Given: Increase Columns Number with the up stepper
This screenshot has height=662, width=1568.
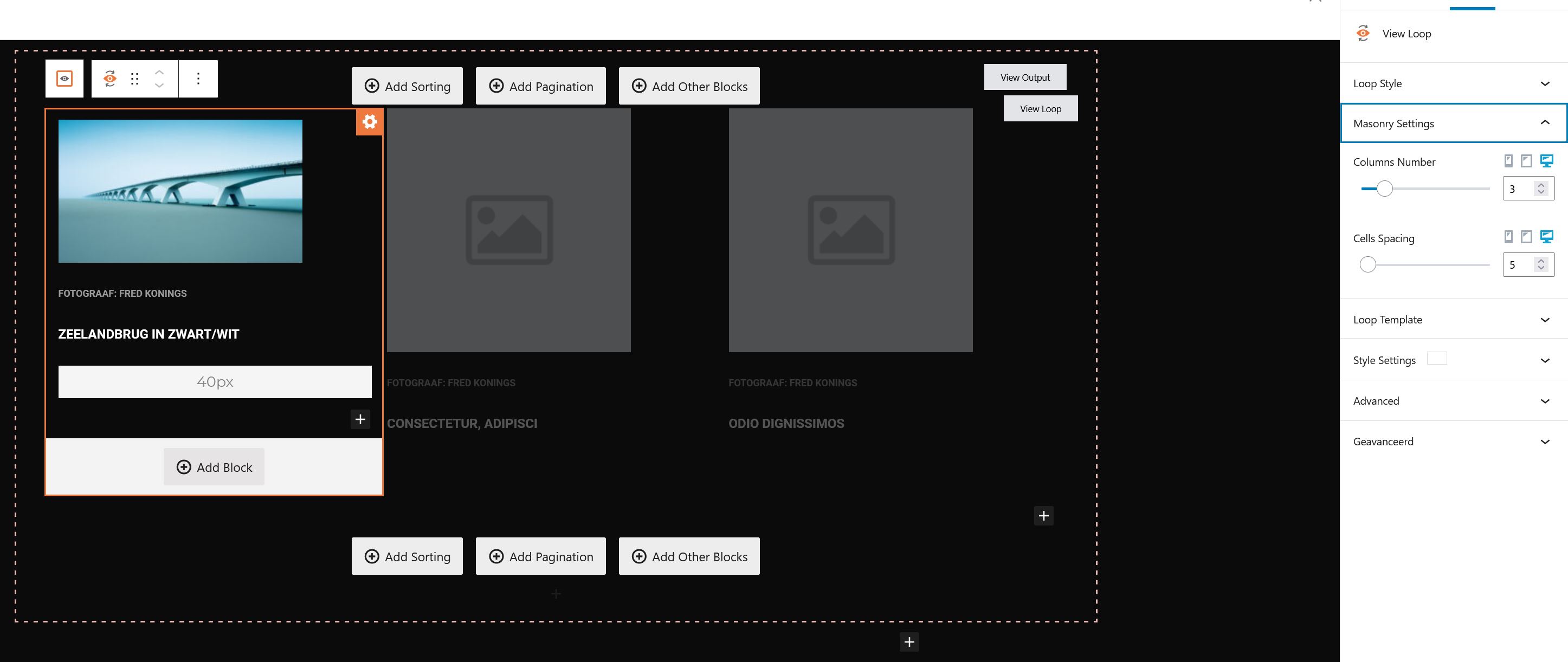Looking at the screenshot, I should 1541,185.
